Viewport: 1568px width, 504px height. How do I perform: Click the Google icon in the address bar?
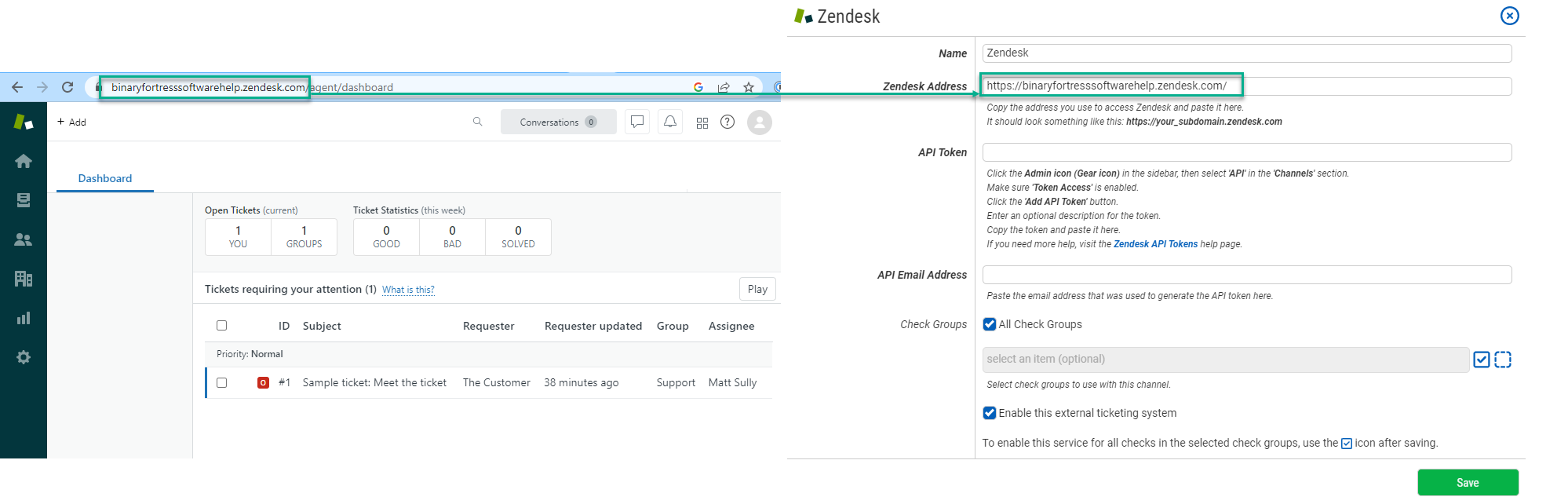coord(698,87)
